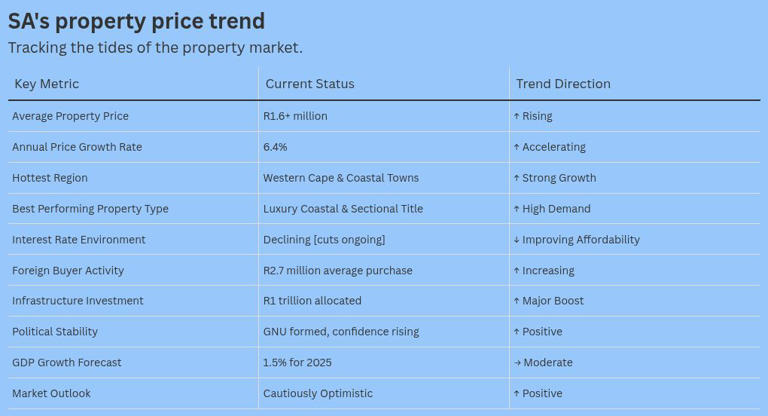Click the right arrow next to Moderate
The height and width of the screenshot is (416, 768).
click(517, 363)
